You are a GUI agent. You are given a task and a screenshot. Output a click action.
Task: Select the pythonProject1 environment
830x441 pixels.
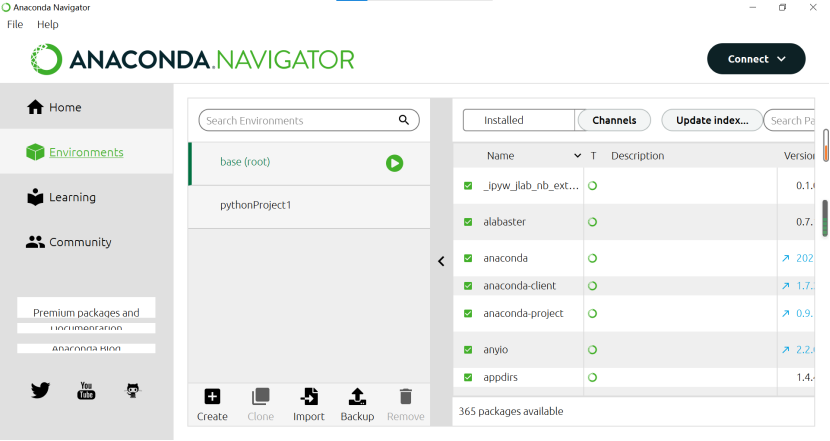point(309,207)
